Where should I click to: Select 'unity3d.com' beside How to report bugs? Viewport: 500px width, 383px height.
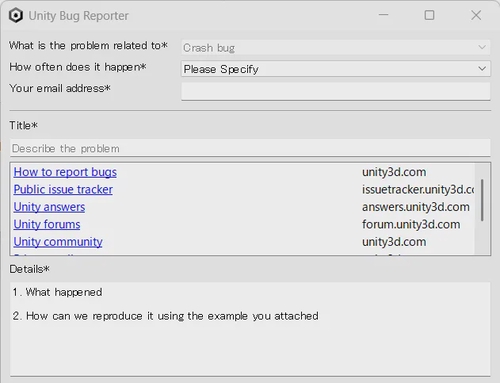pos(394,172)
